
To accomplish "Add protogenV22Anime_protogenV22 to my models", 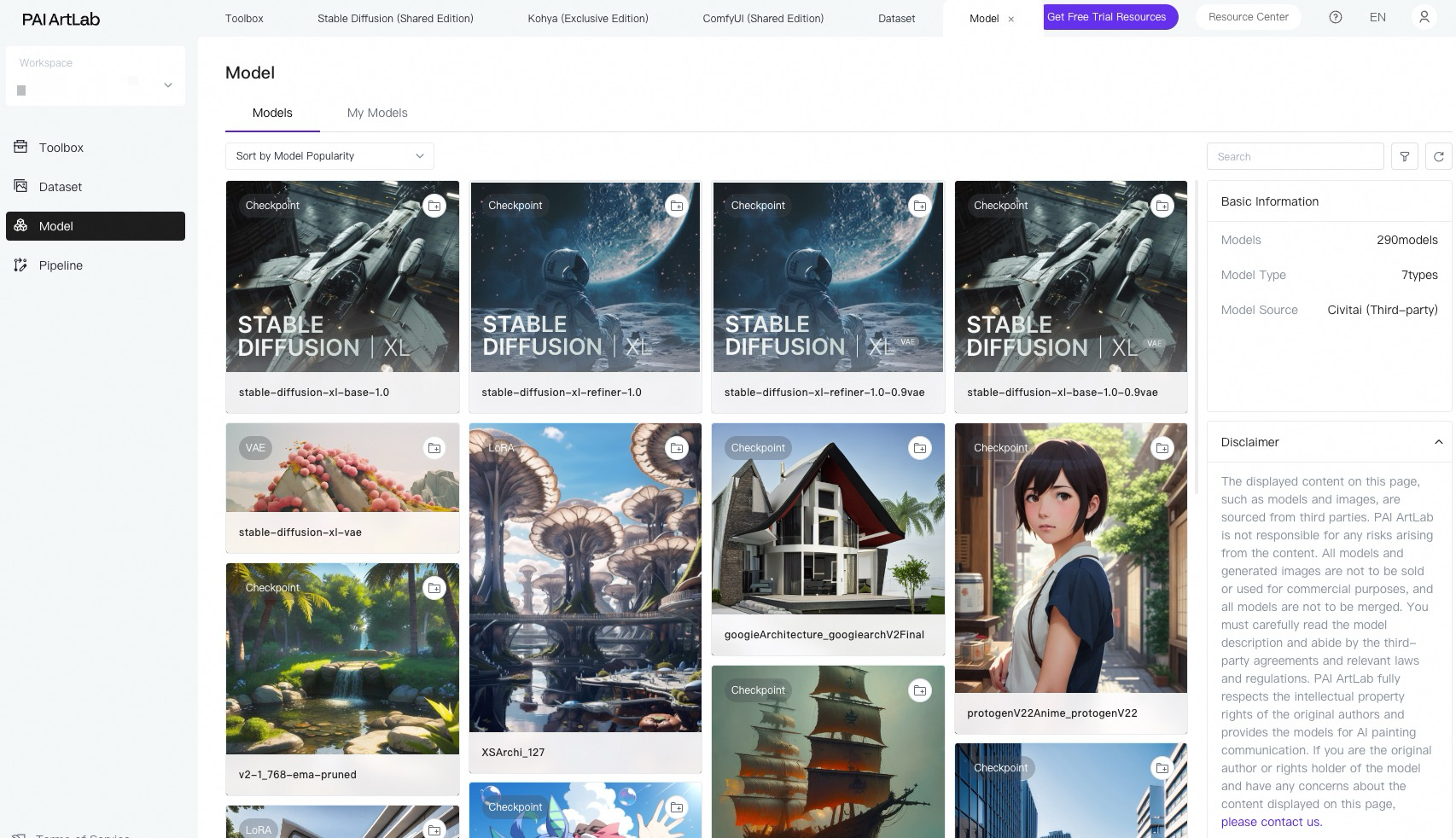I will click(1162, 448).
